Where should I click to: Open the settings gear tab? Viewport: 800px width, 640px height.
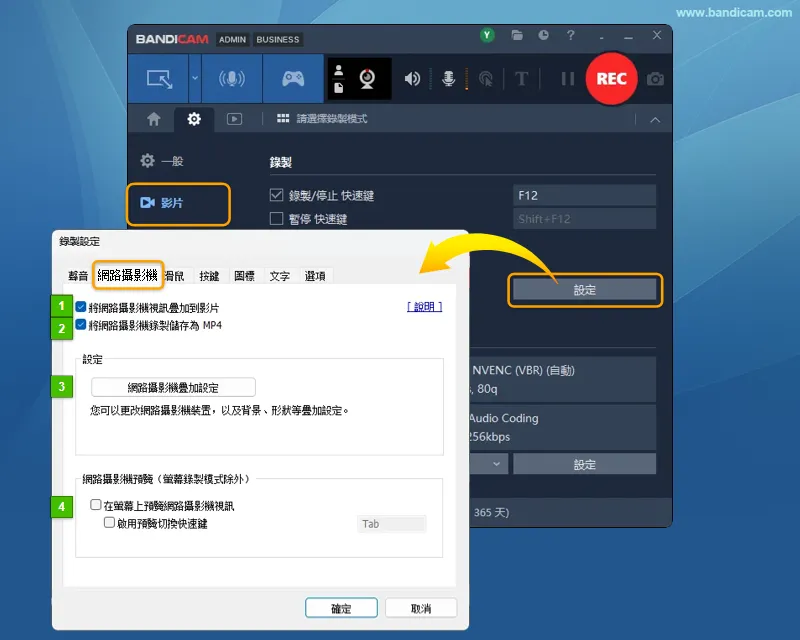[194, 119]
